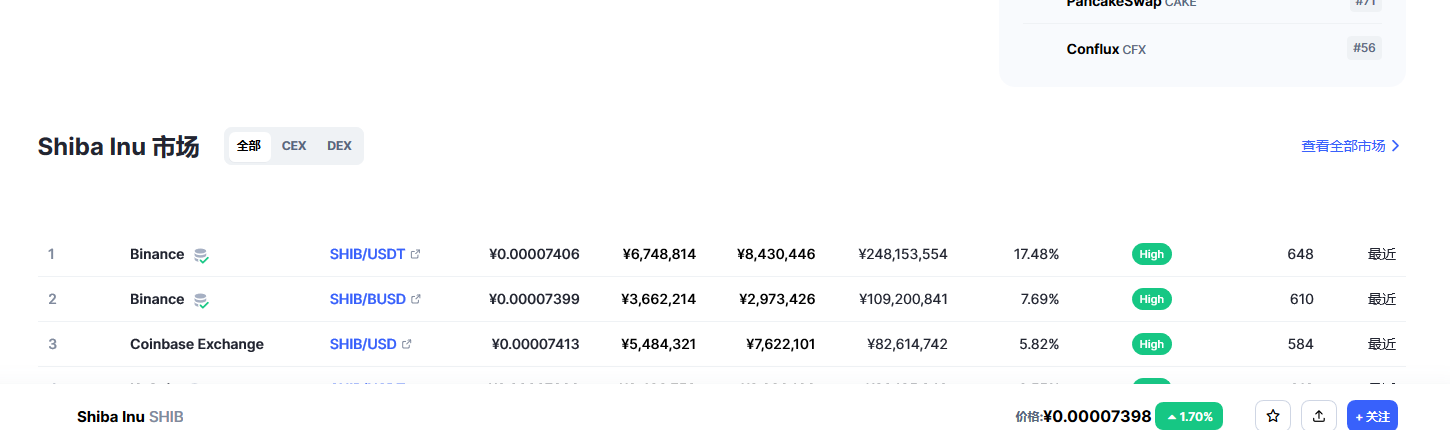Switch to the DEX tab
This screenshot has width=1450, height=430.
coord(339,146)
